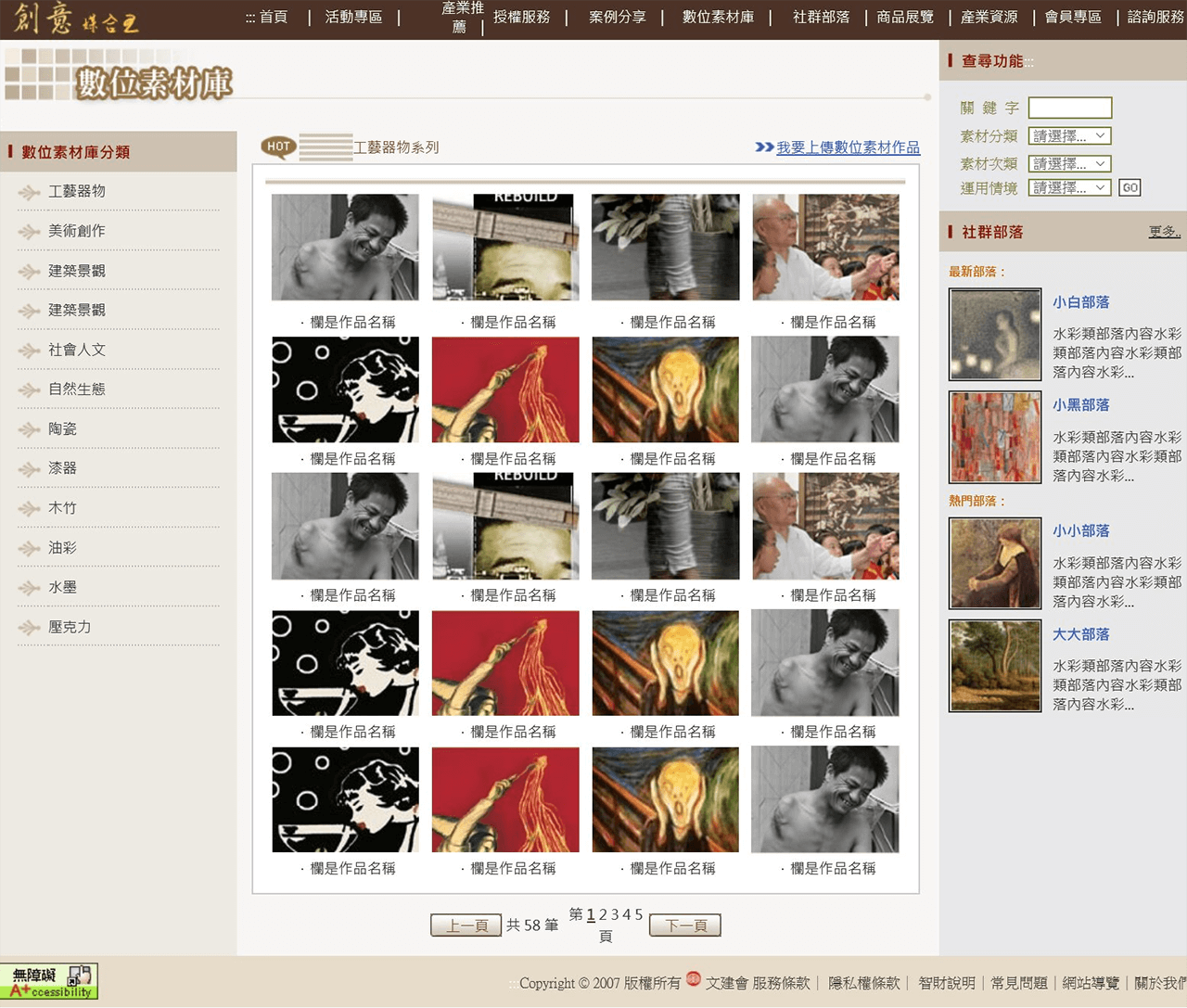Select 美術創作 category in sidebar

click(x=77, y=232)
